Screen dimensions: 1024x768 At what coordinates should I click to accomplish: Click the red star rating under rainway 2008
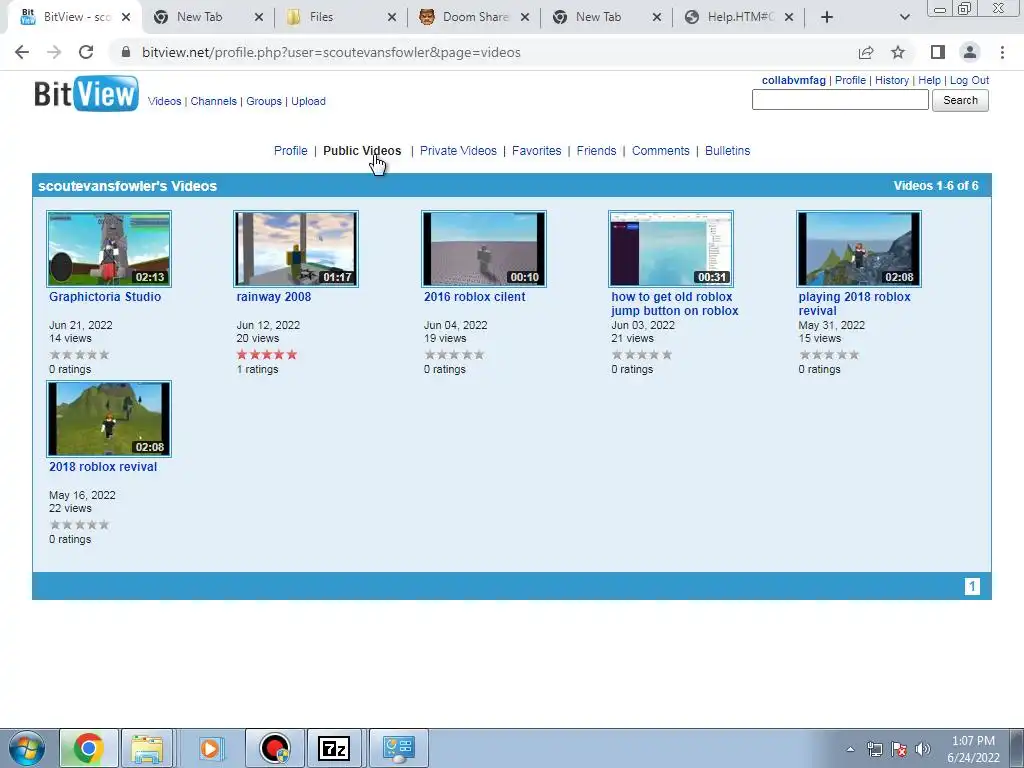click(x=266, y=355)
